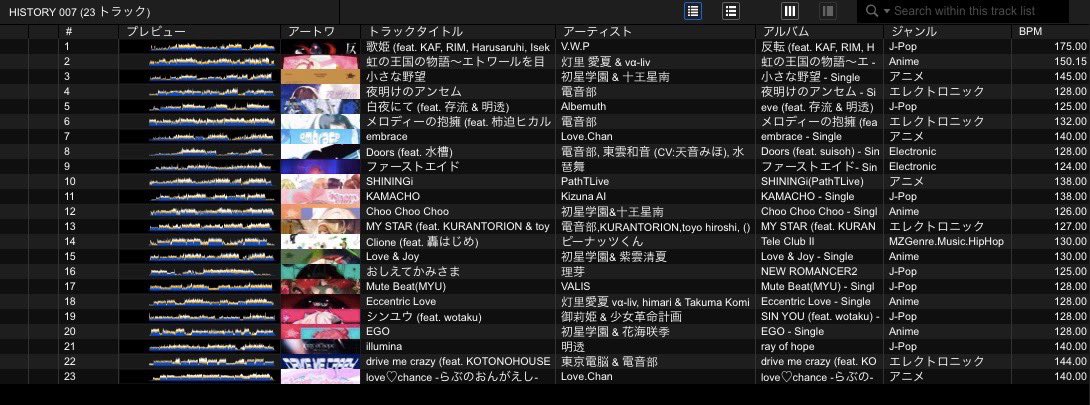
Task: Focus the 'Search within this track list' field
Action: click(x=965, y=11)
